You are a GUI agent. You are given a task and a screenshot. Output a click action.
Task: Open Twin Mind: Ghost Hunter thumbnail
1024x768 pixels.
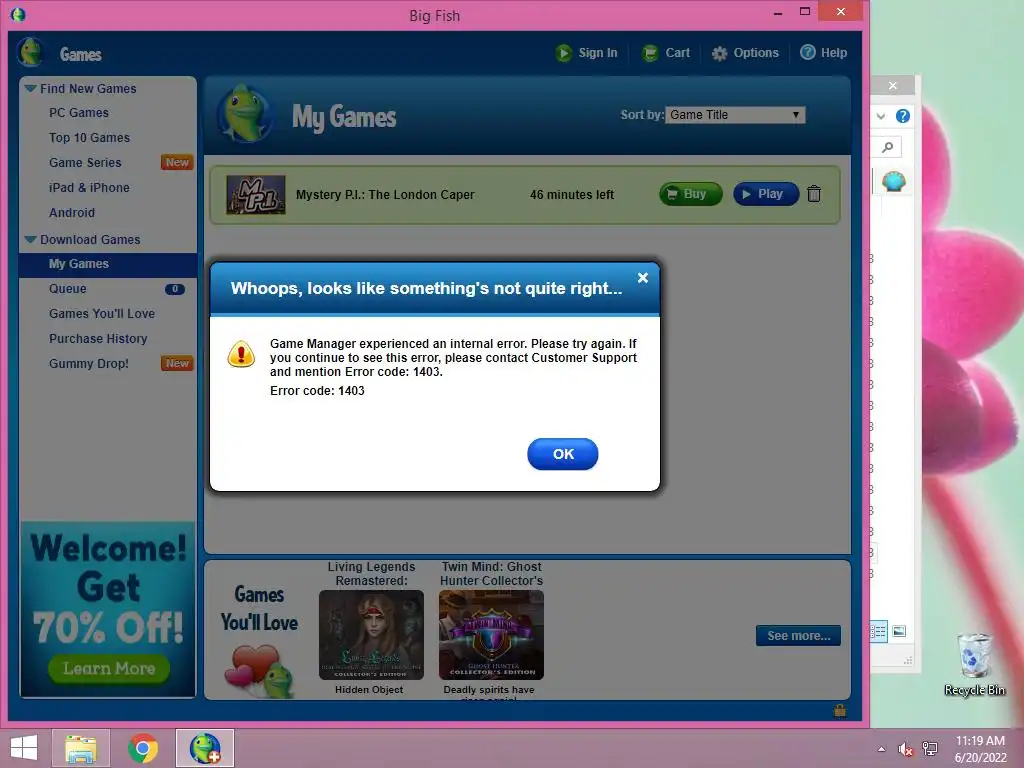(x=491, y=635)
